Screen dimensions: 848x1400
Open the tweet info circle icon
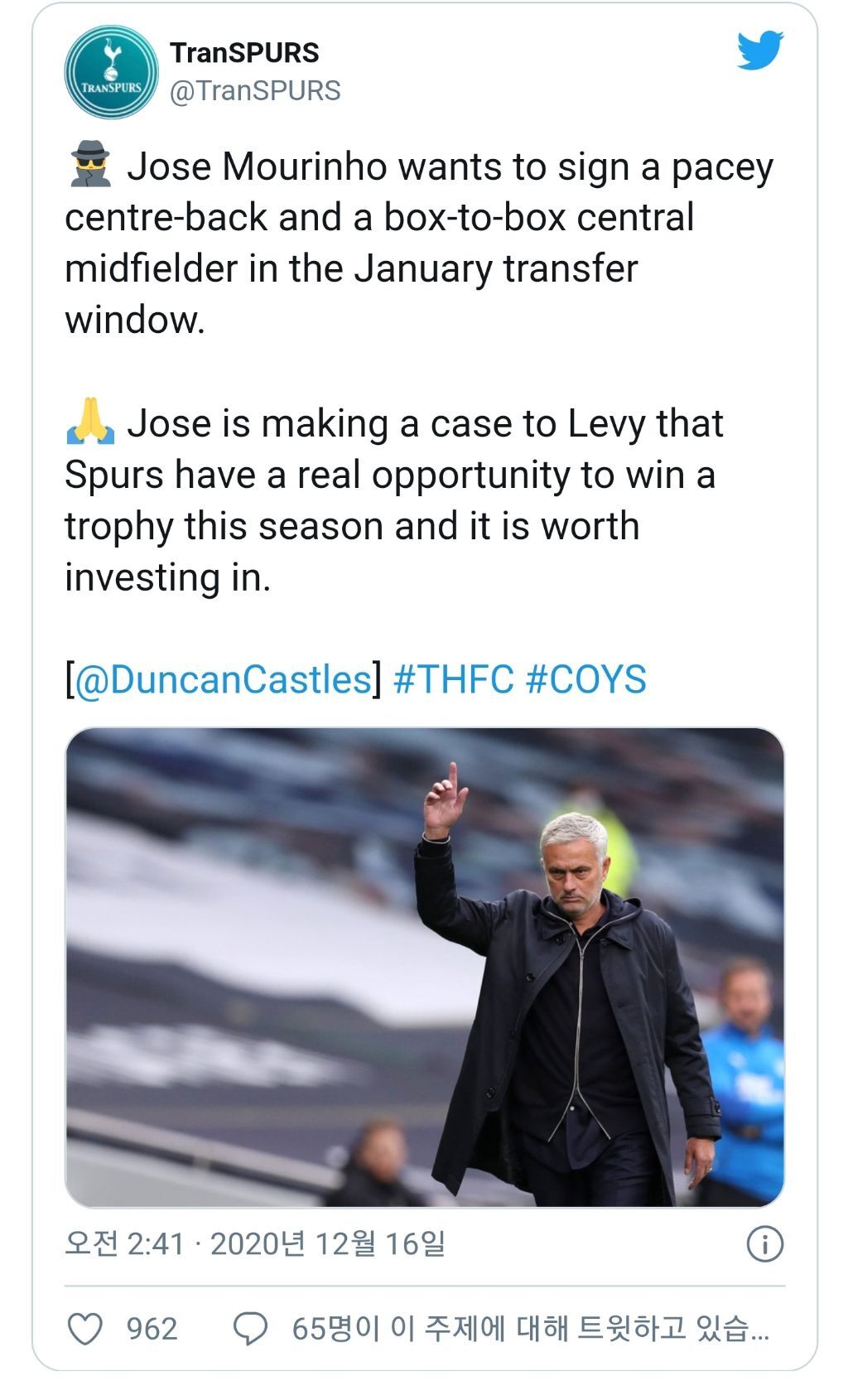coord(764,1243)
